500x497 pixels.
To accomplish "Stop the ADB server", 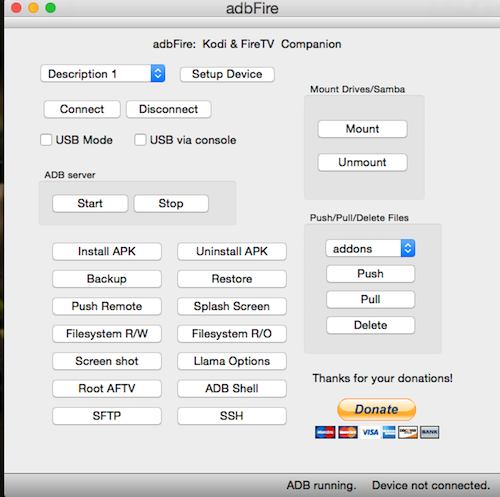I will pos(171,203).
